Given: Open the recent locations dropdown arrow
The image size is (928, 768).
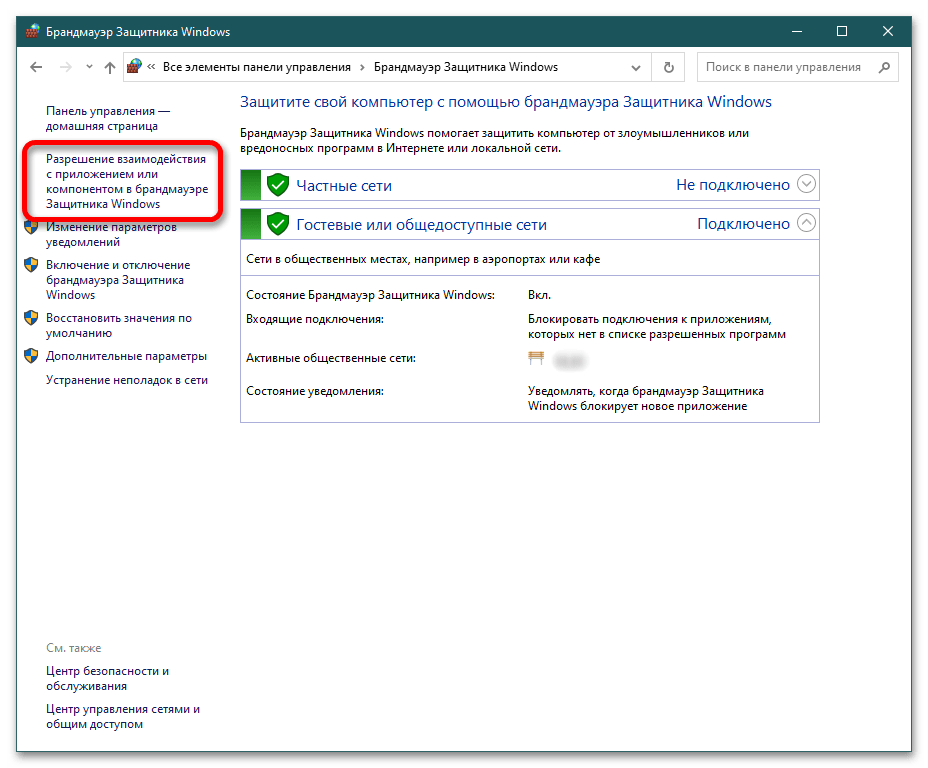Looking at the screenshot, I should (x=87, y=68).
